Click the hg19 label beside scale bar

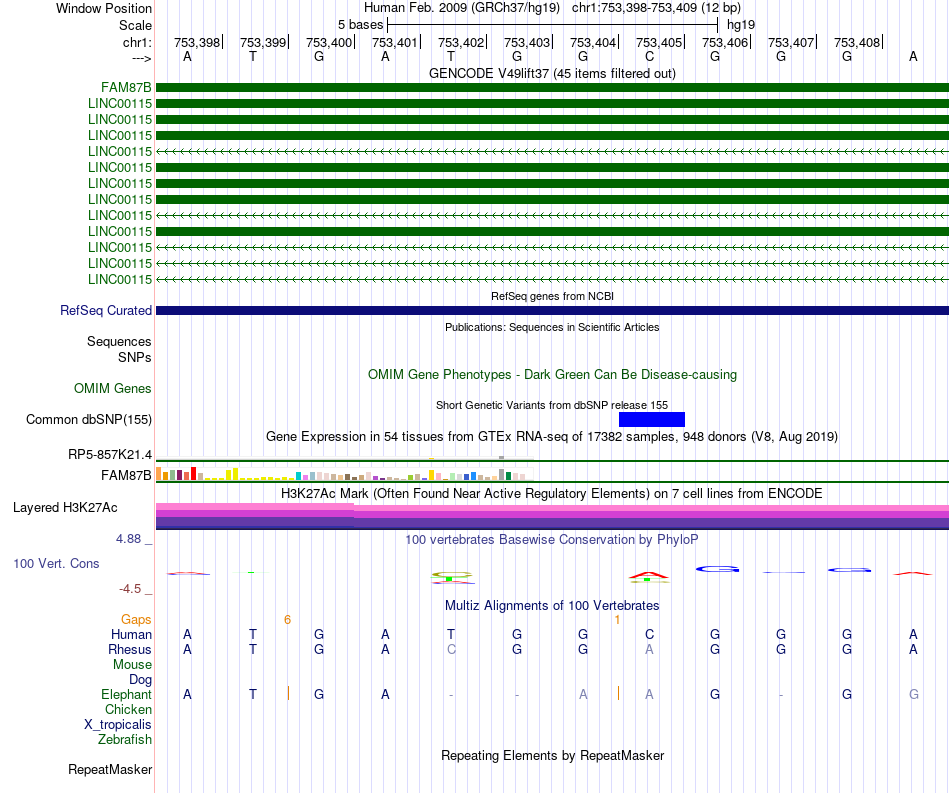point(741,25)
